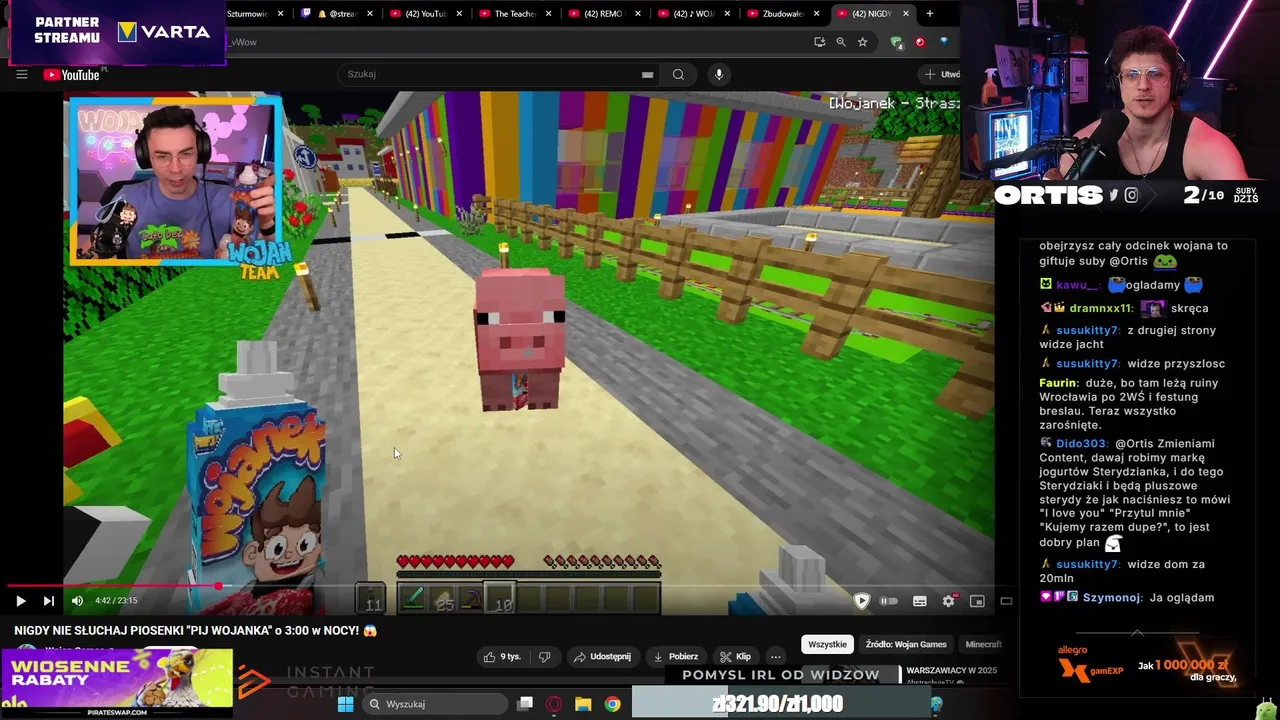Image resolution: width=1280 pixels, height=720 pixels.
Task: Click the install app icon in address bar
Action: click(x=819, y=42)
